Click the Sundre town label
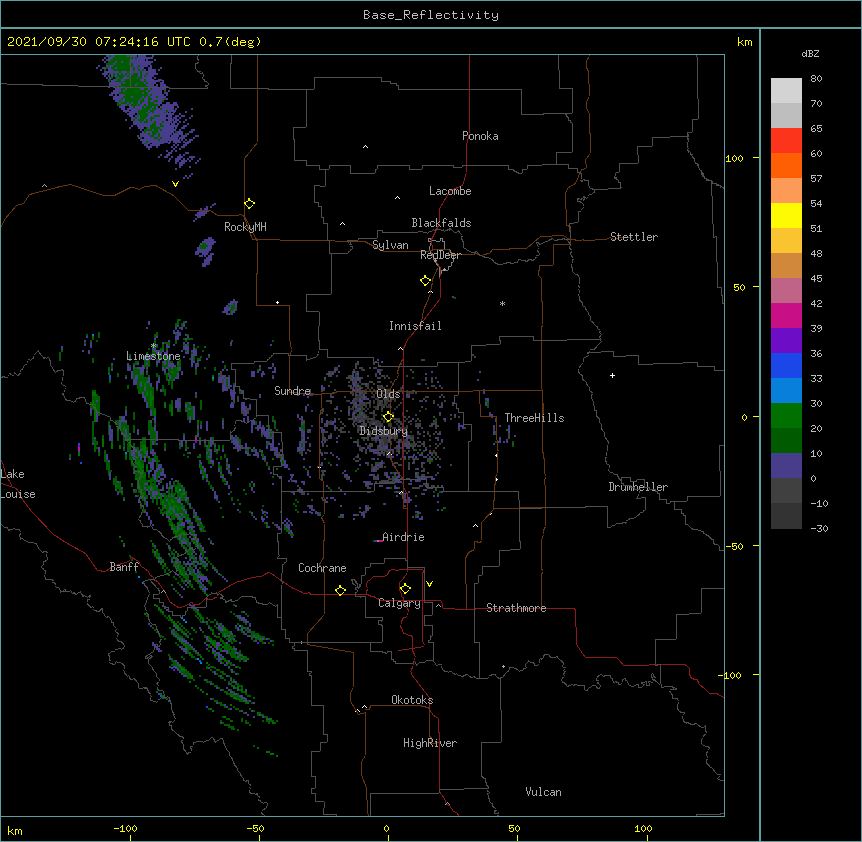862x842 pixels. pyautogui.click(x=292, y=391)
